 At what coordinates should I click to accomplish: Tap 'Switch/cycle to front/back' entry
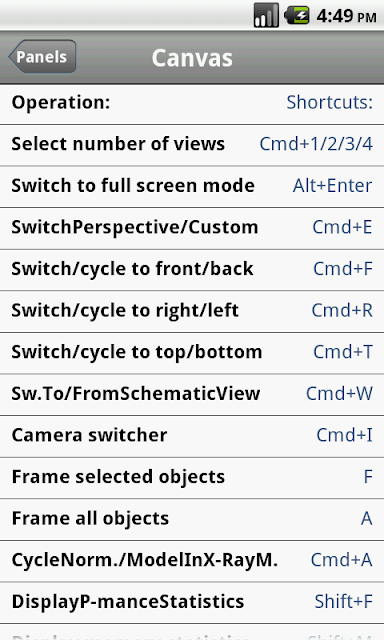coord(192,270)
